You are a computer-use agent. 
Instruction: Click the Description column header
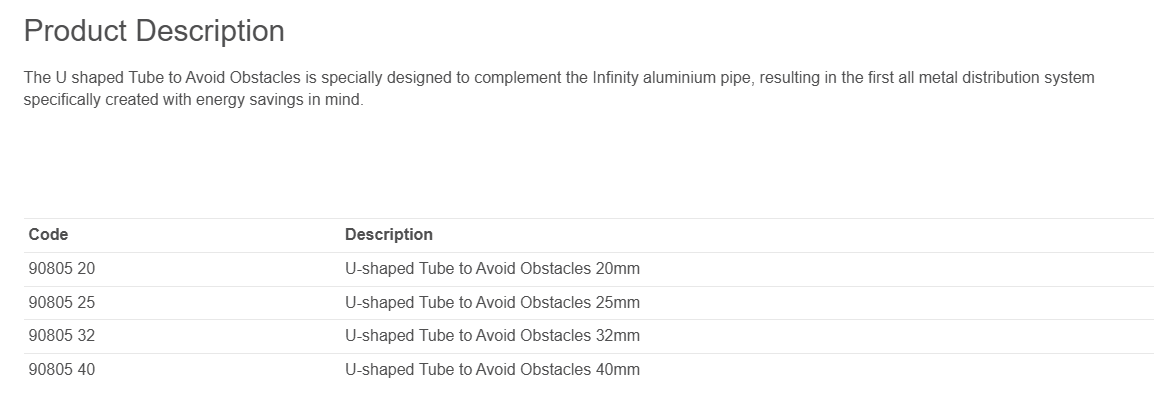[x=388, y=234]
